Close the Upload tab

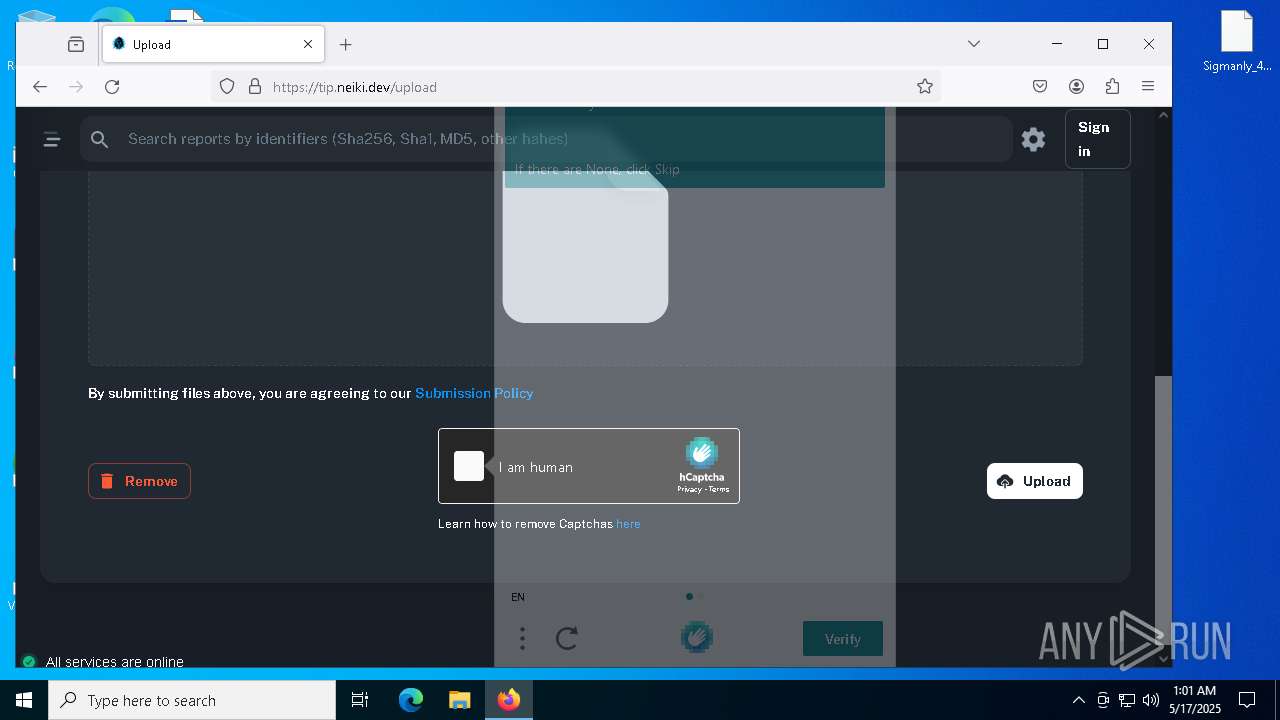(x=308, y=44)
